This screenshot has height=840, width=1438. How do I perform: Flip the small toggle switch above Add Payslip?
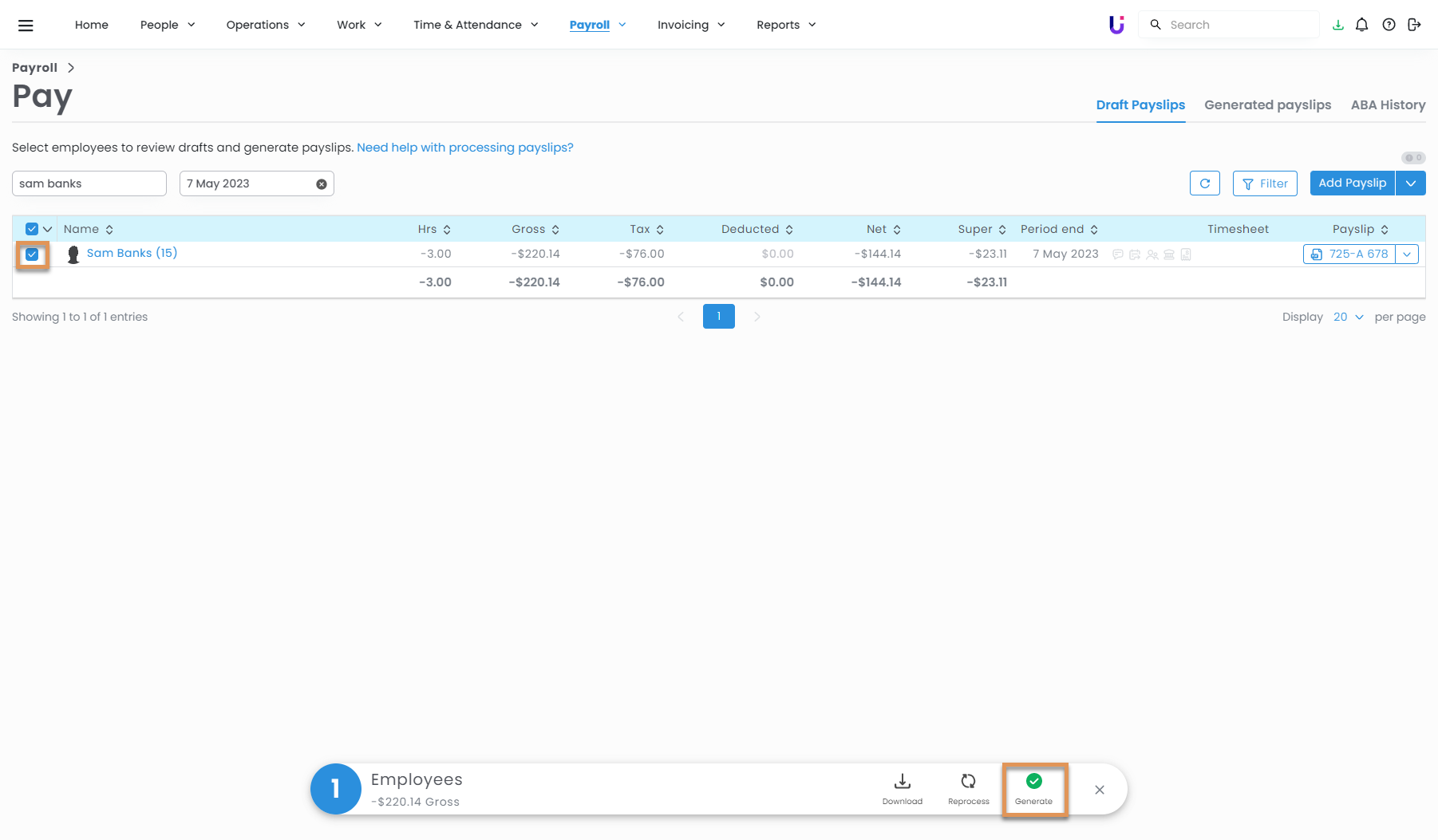(1412, 158)
